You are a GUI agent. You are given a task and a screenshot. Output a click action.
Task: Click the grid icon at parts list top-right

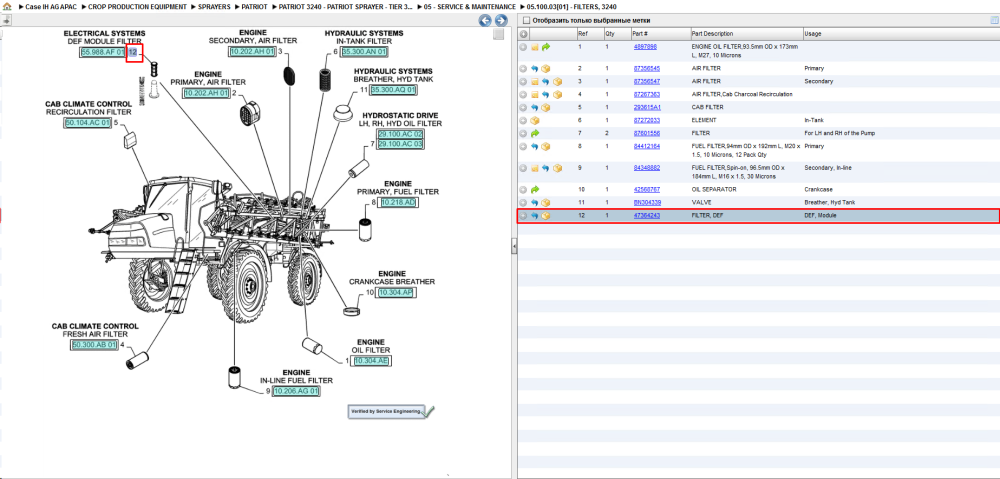click(x=994, y=20)
